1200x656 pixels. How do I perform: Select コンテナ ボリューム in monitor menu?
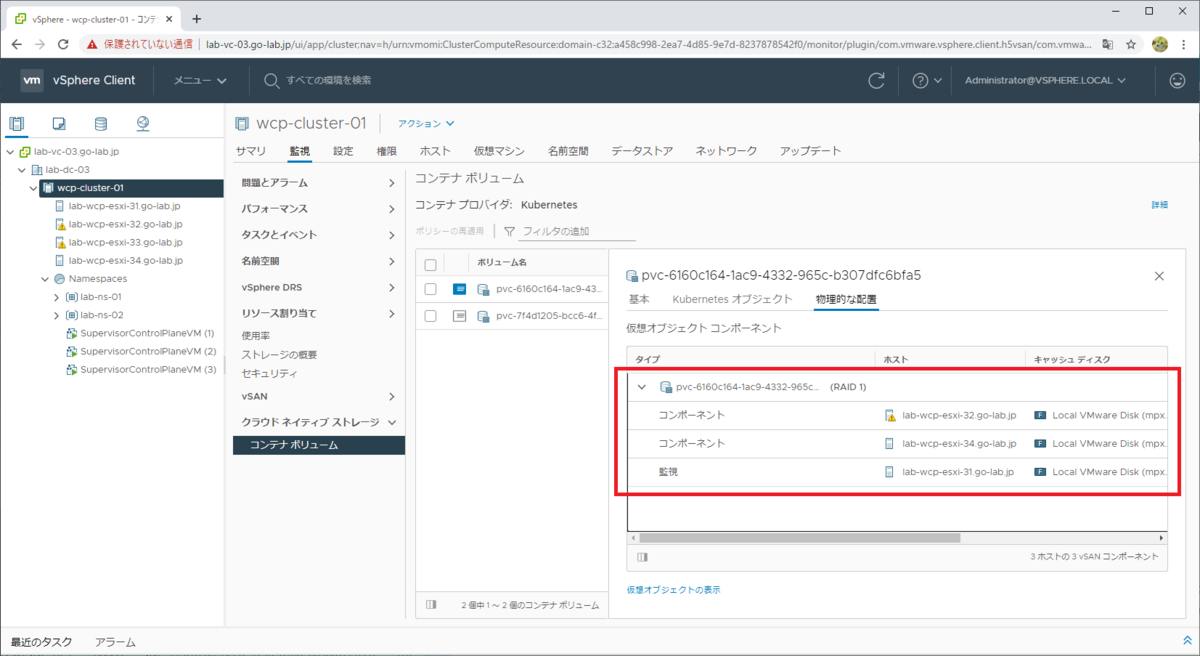click(x=319, y=445)
